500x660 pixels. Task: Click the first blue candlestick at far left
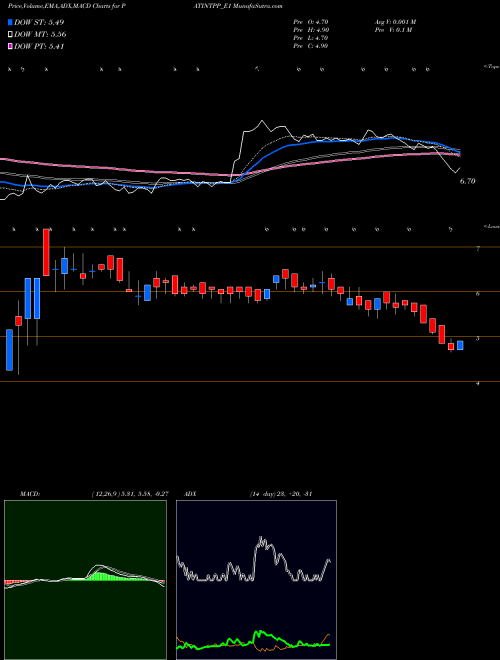(x=9, y=350)
